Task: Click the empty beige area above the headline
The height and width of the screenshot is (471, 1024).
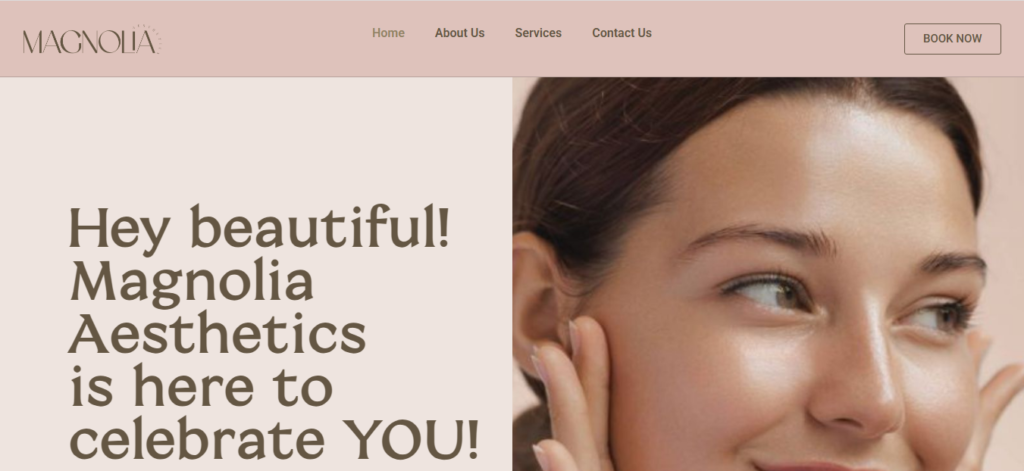Action: pos(256,137)
